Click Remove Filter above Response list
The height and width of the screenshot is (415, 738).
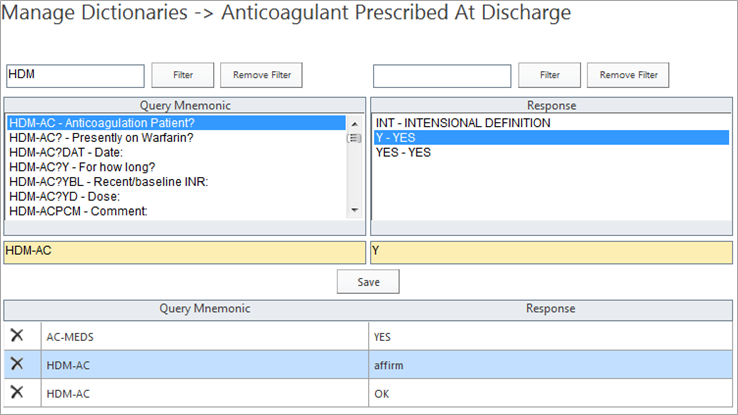[628, 75]
